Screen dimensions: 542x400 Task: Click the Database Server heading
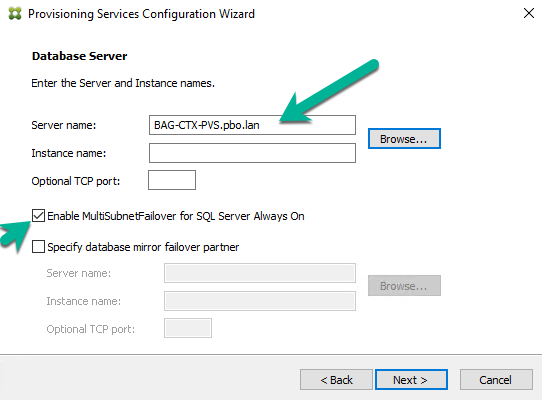pos(80,56)
